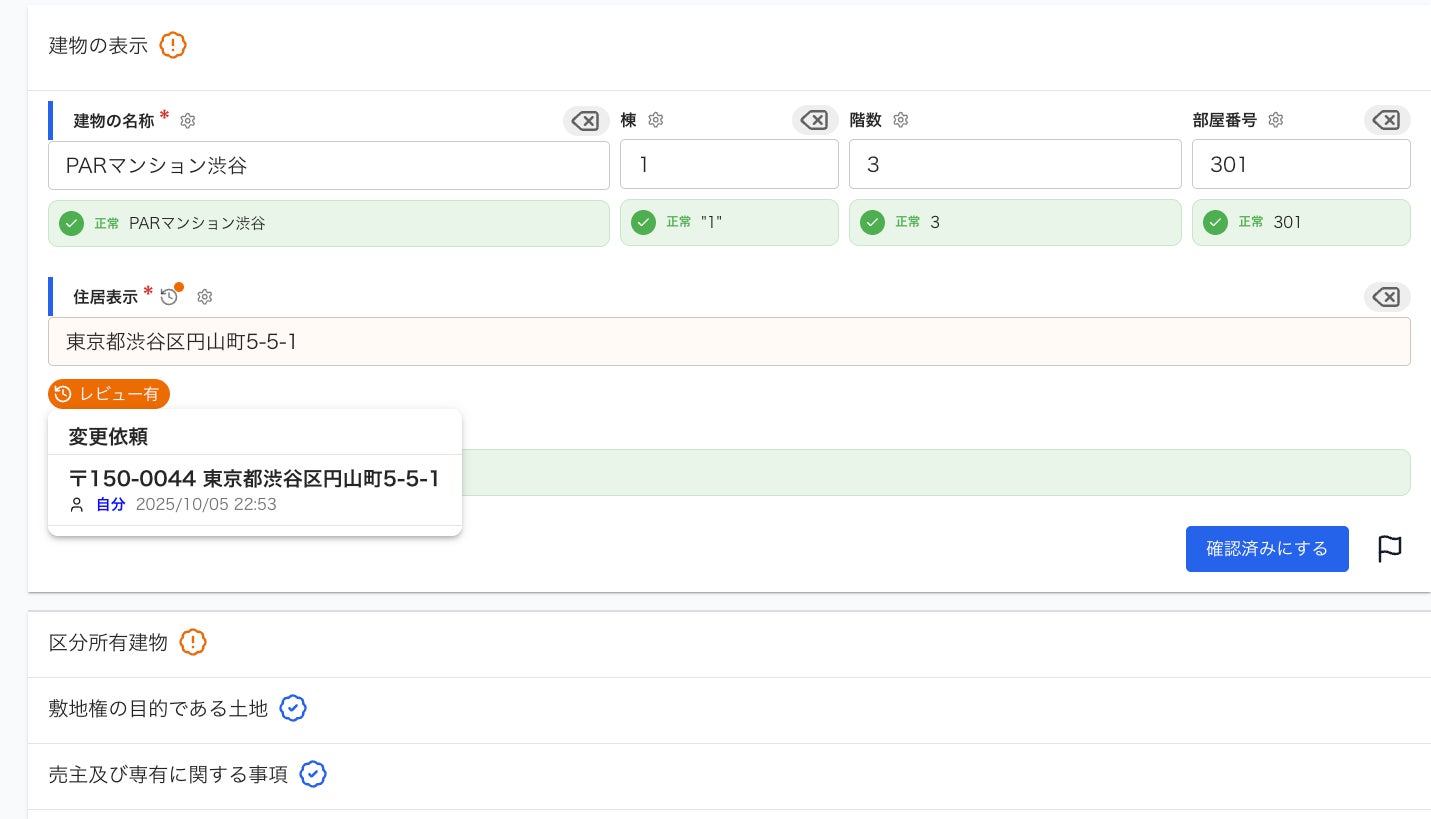Screen dimensions: 1431x819
Task: Focus the 階数 input showing 3
Action: [1014, 165]
